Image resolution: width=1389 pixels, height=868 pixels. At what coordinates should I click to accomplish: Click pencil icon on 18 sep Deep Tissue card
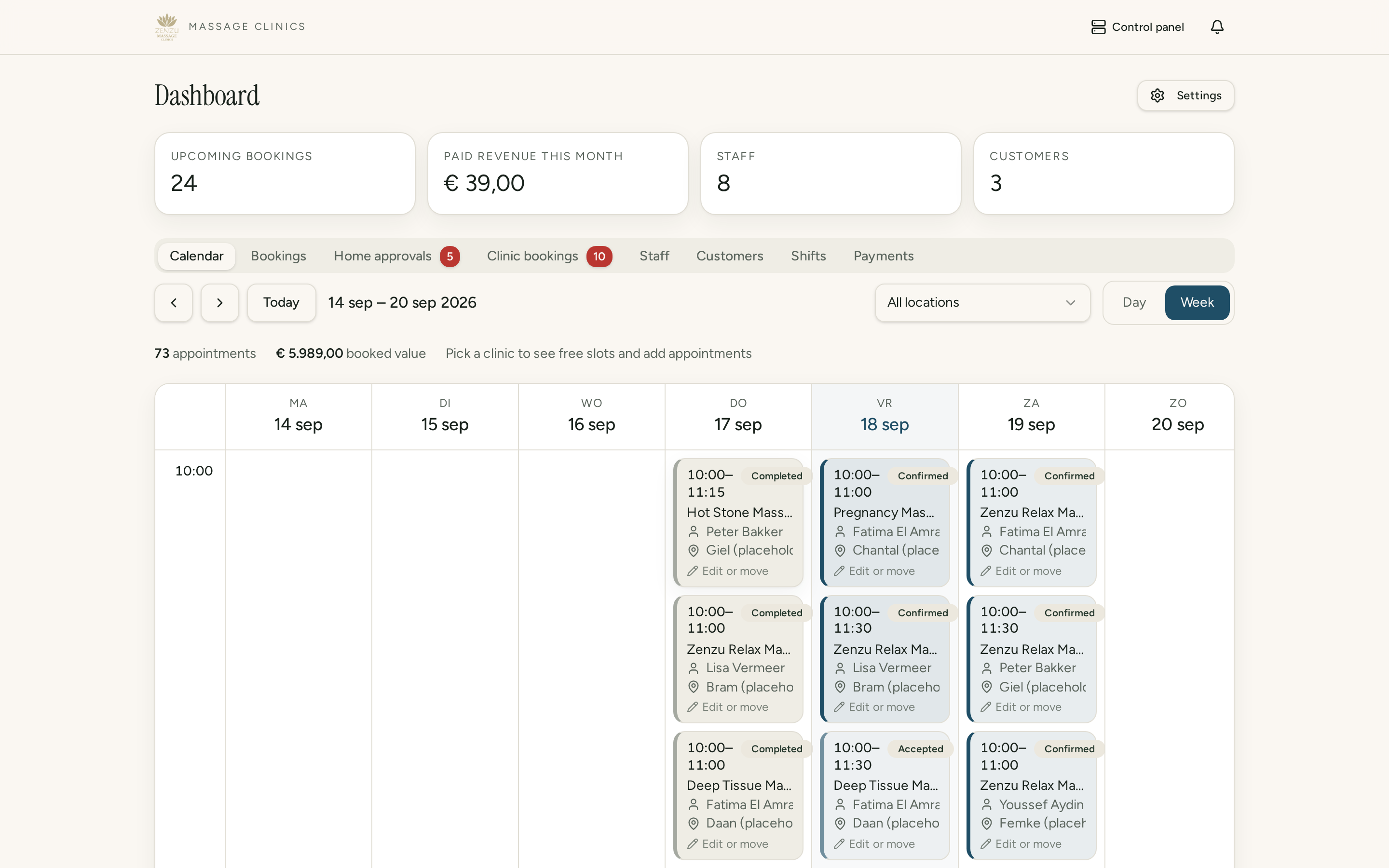839,844
